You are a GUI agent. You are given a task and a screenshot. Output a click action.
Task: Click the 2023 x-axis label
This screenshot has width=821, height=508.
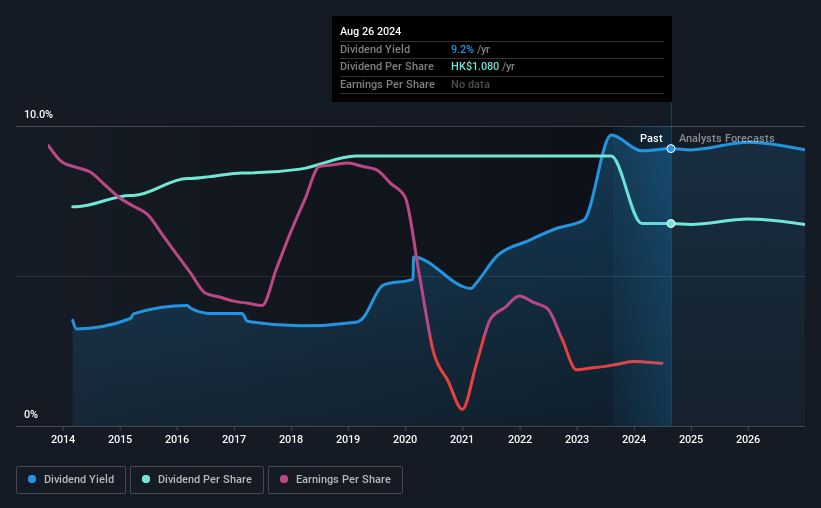(x=577, y=439)
